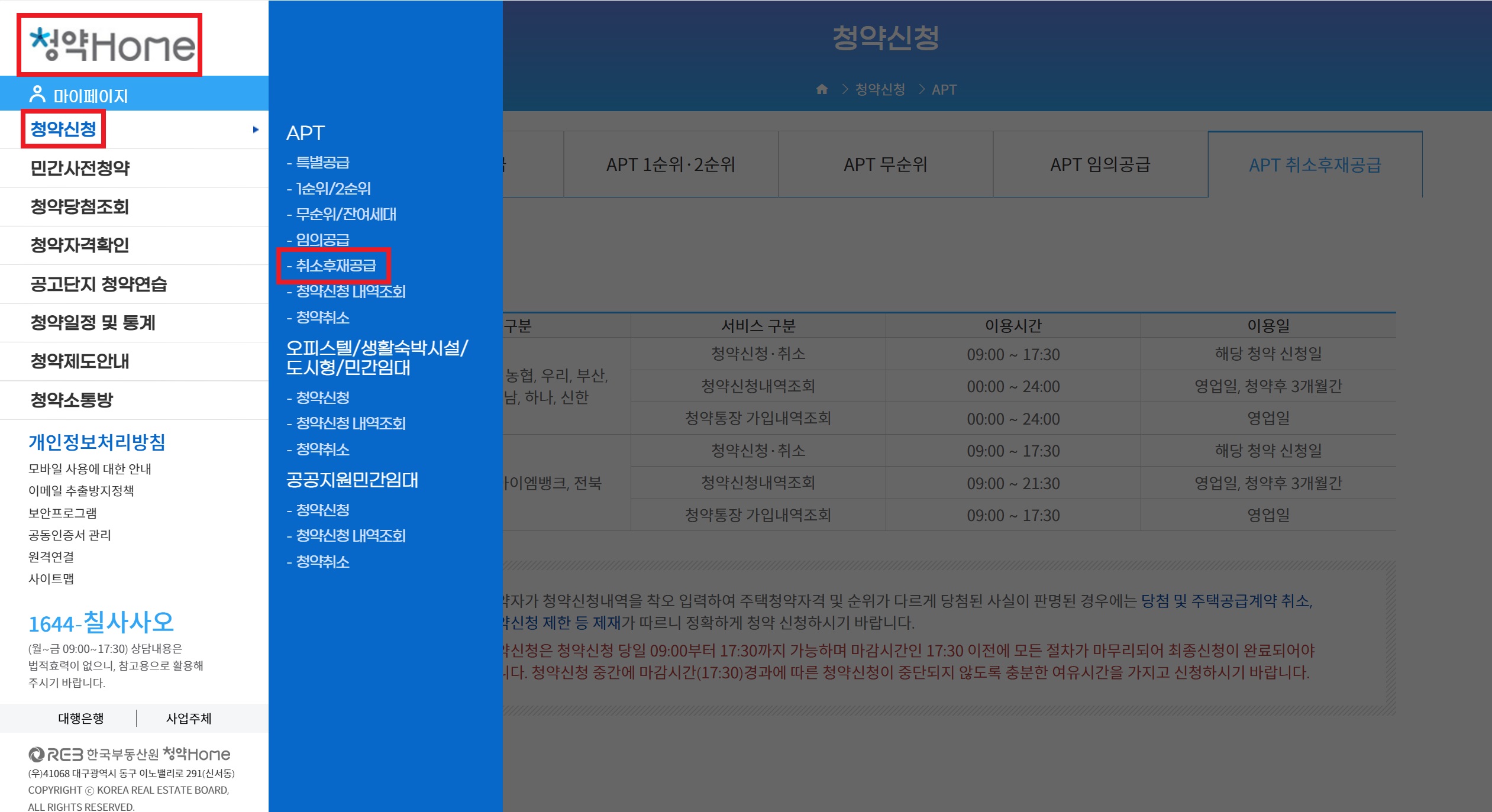Switch to APT 무순위 tab

(885, 164)
